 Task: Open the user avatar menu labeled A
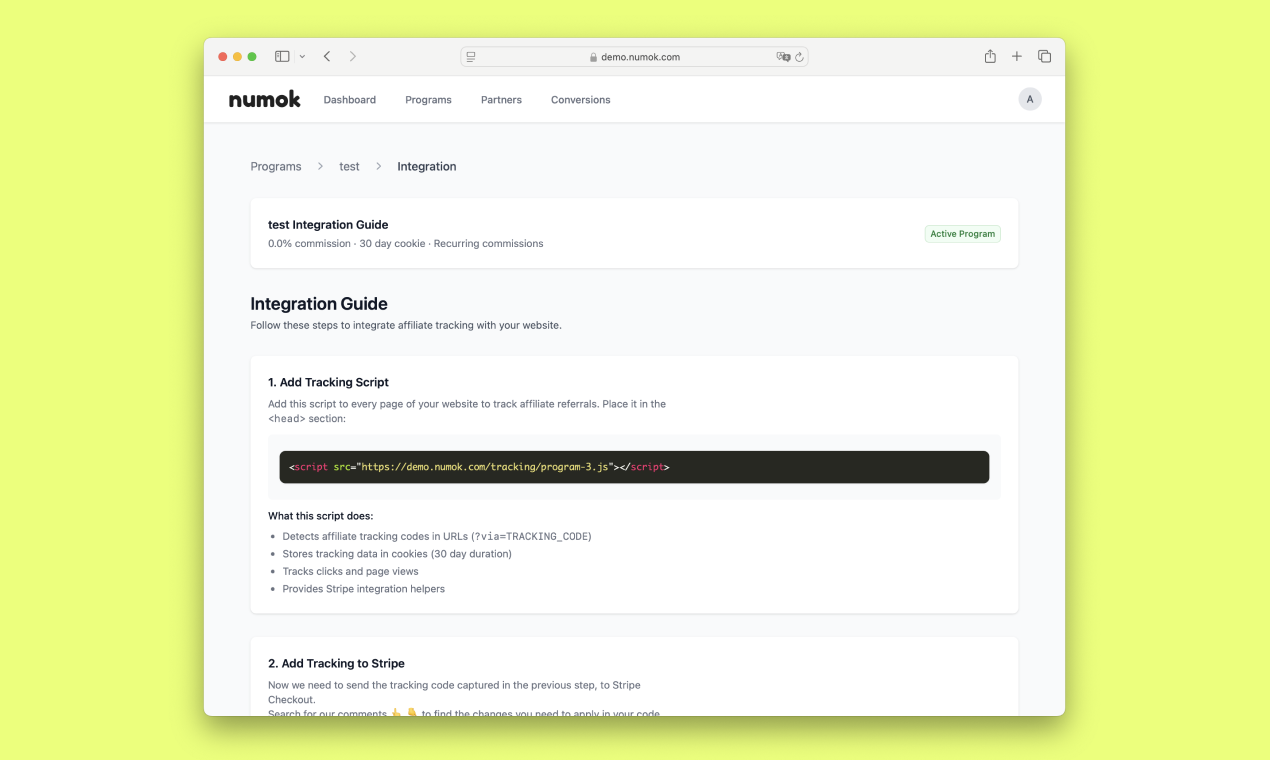coord(1030,99)
